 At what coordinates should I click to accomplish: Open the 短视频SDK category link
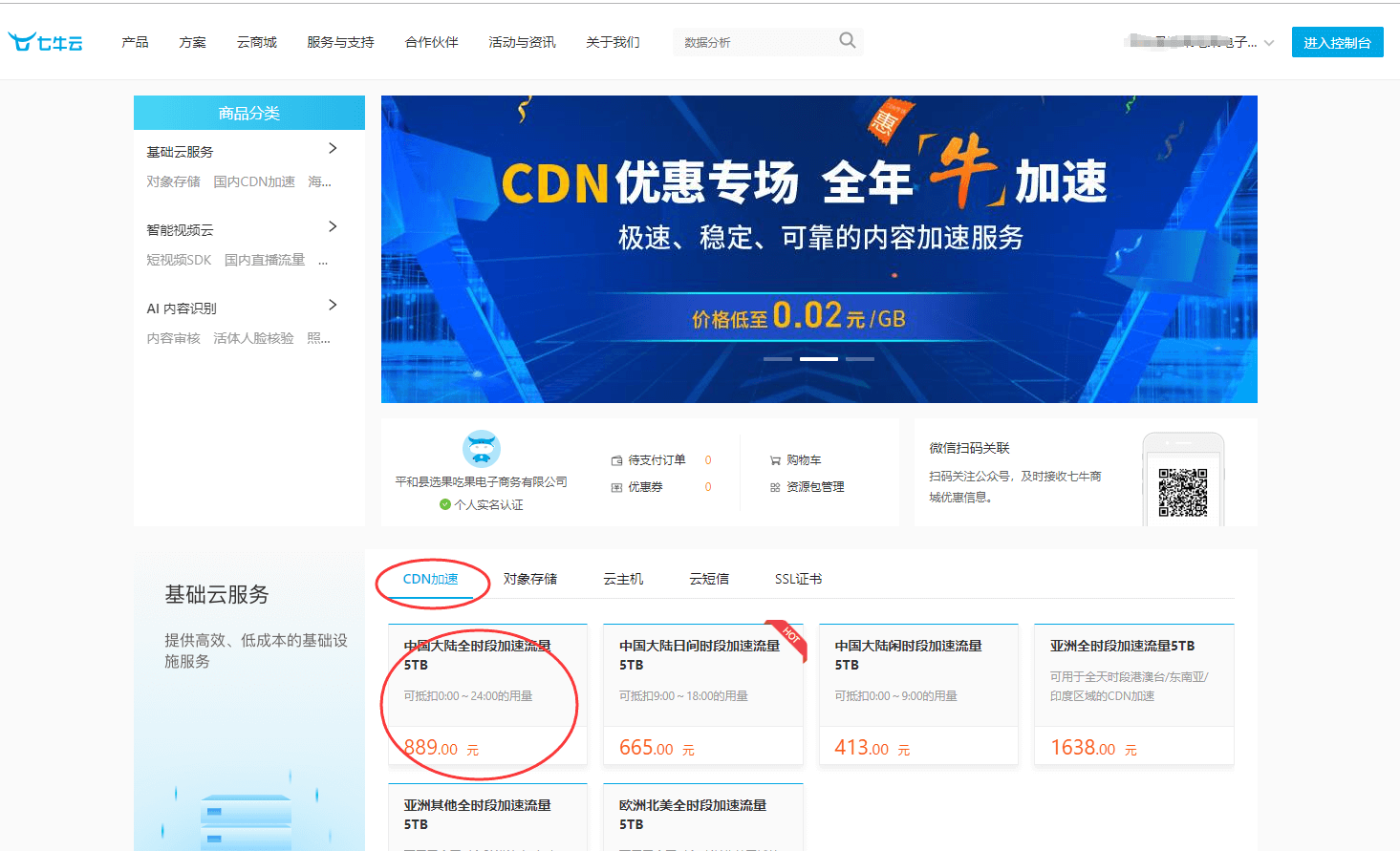tap(179, 260)
